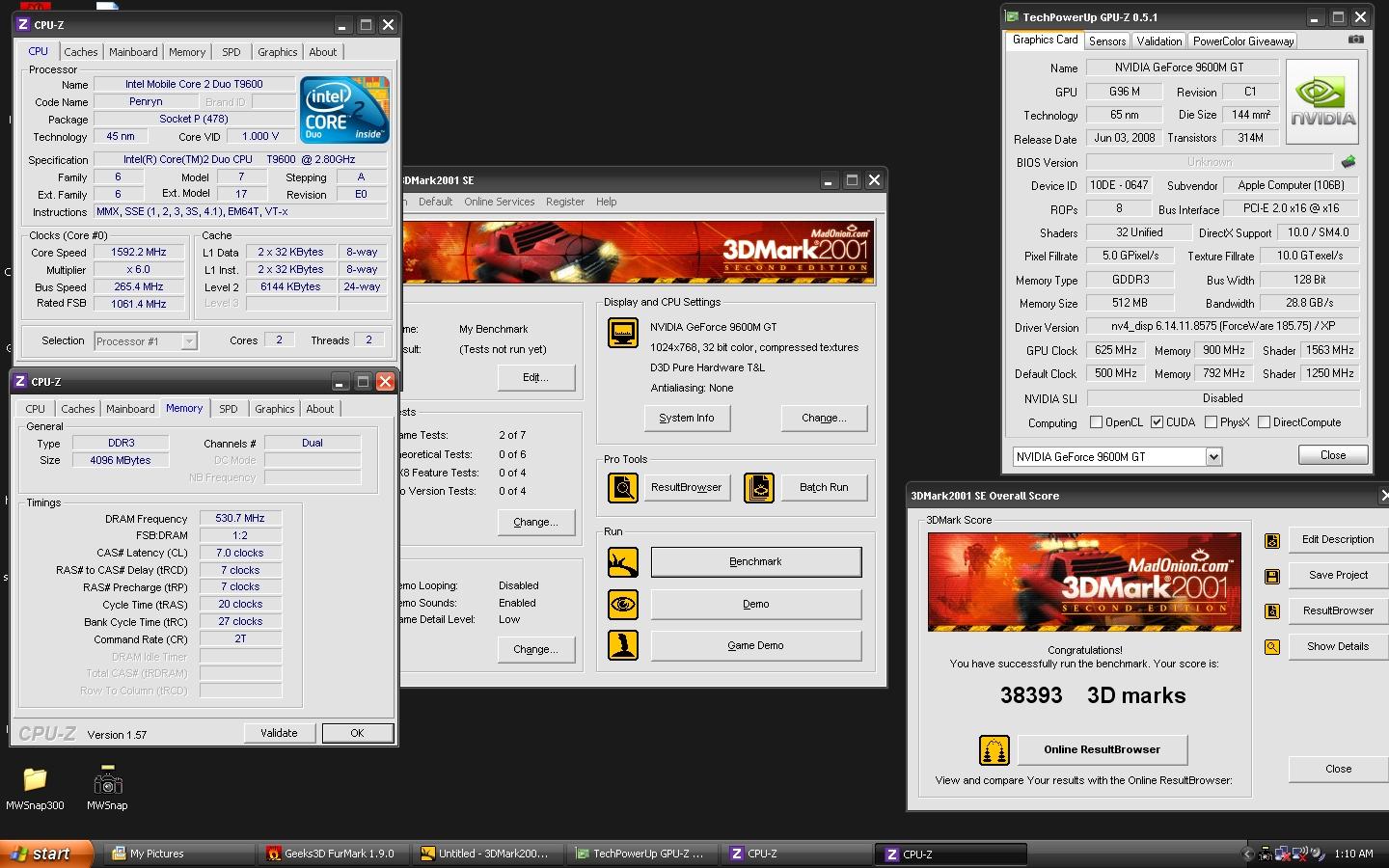Click the Save Project floppy disk icon

[x=1272, y=577]
